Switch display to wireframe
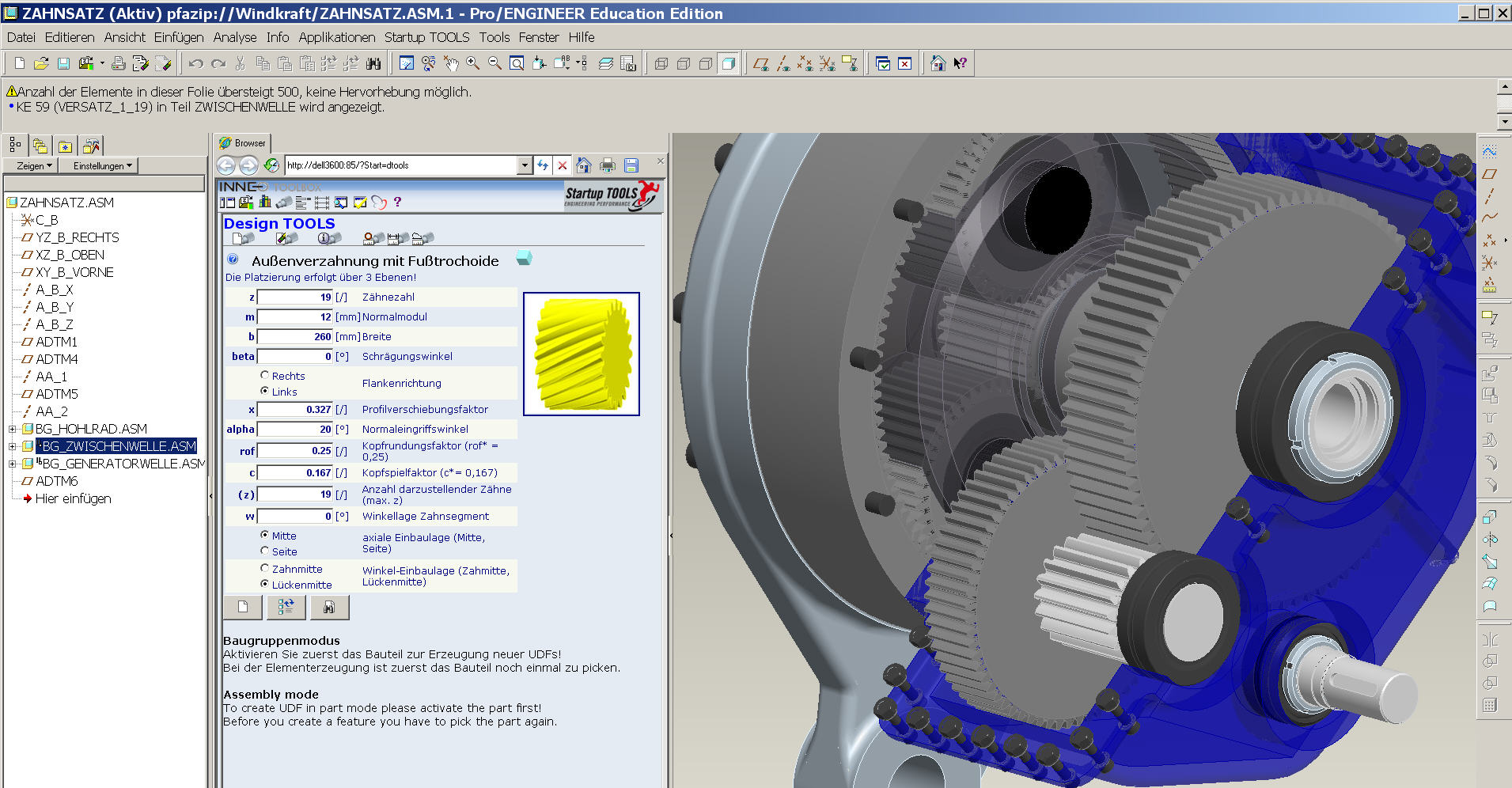This screenshot has width=1512, height=788. (x=661, y=63)
